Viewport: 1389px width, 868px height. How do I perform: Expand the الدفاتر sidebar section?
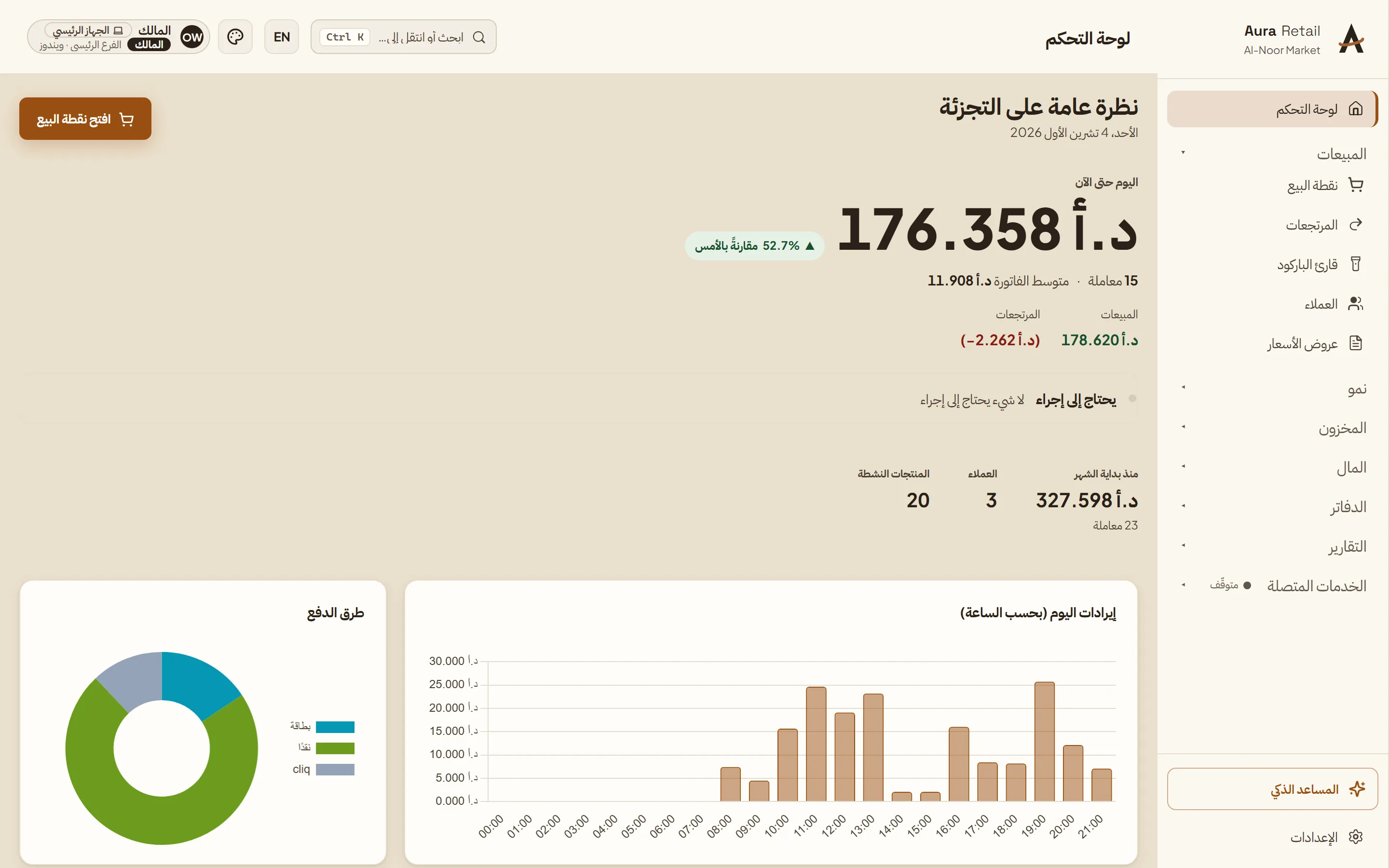point(1273,507)
